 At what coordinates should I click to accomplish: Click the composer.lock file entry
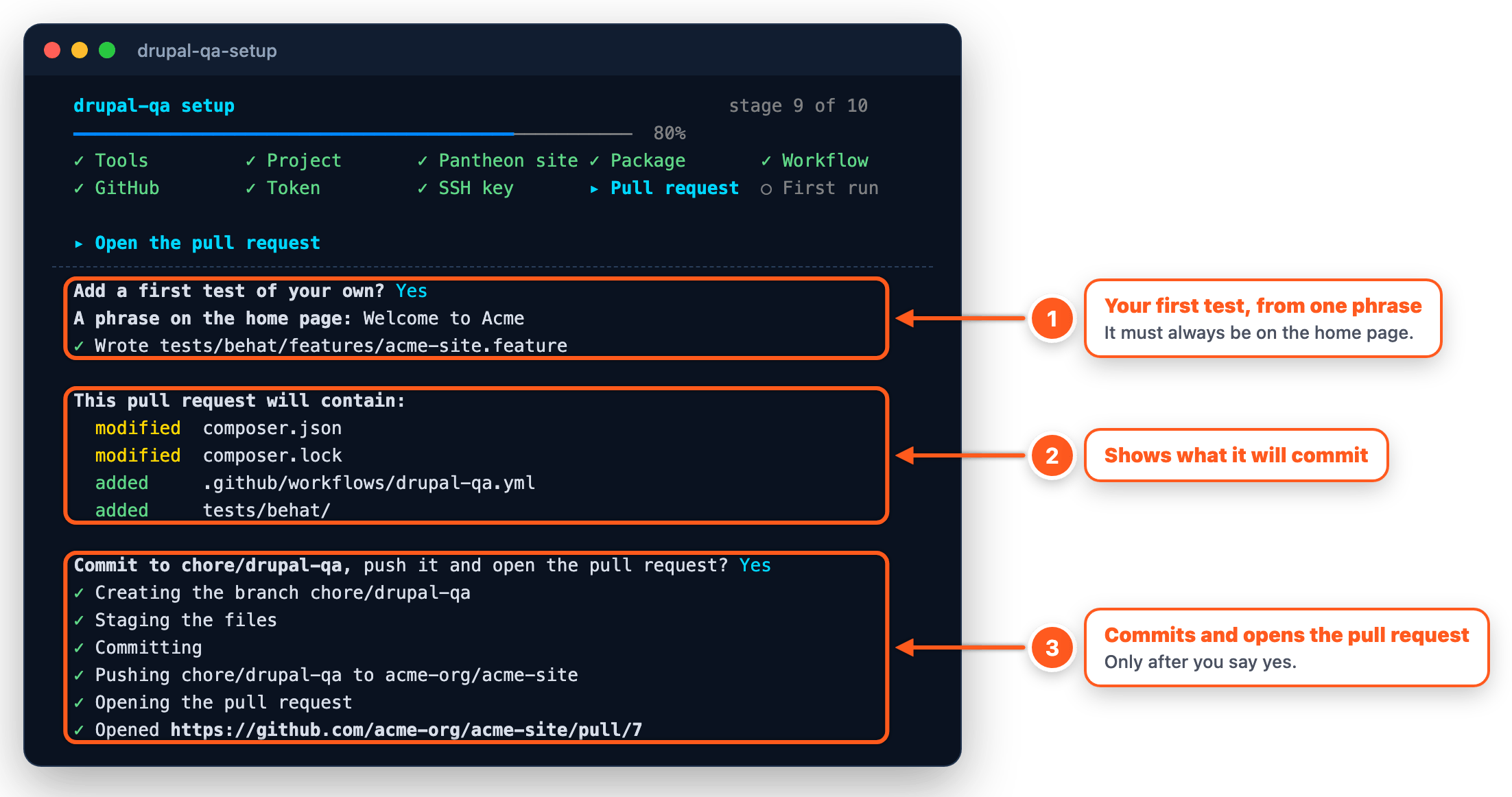tap(272, 455)
